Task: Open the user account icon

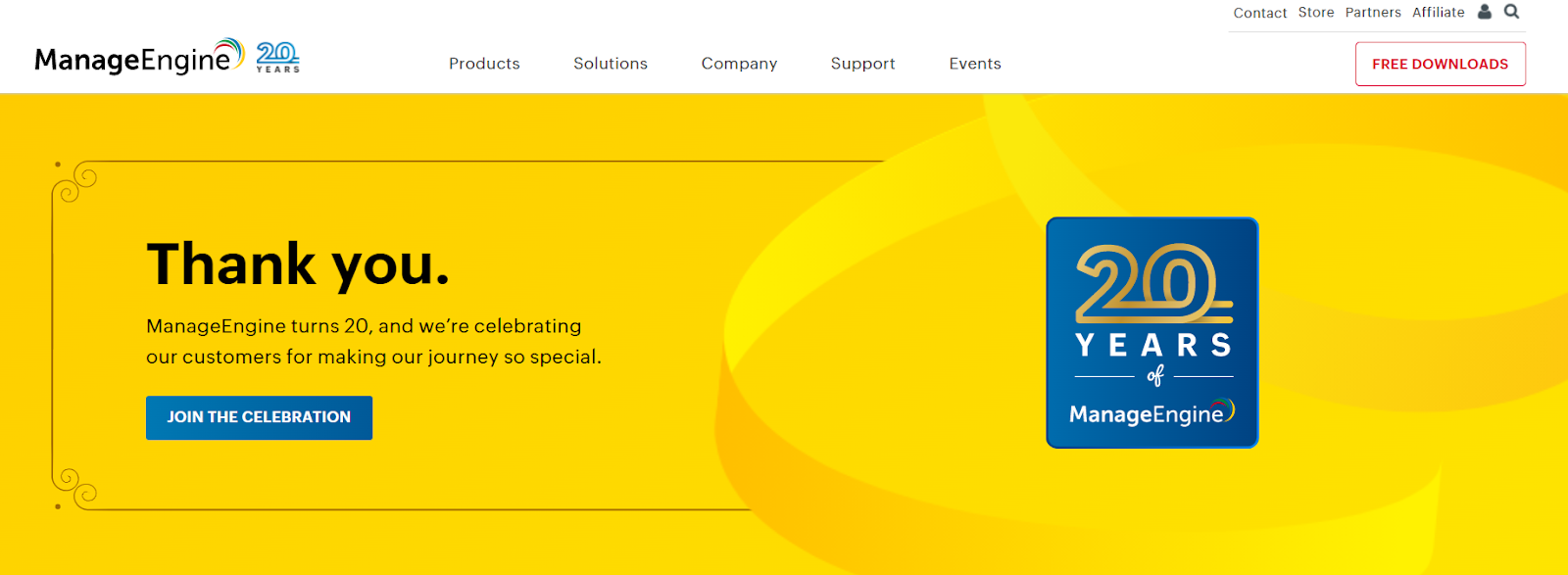Action: pyautogui.click(x=1485, y=12)
